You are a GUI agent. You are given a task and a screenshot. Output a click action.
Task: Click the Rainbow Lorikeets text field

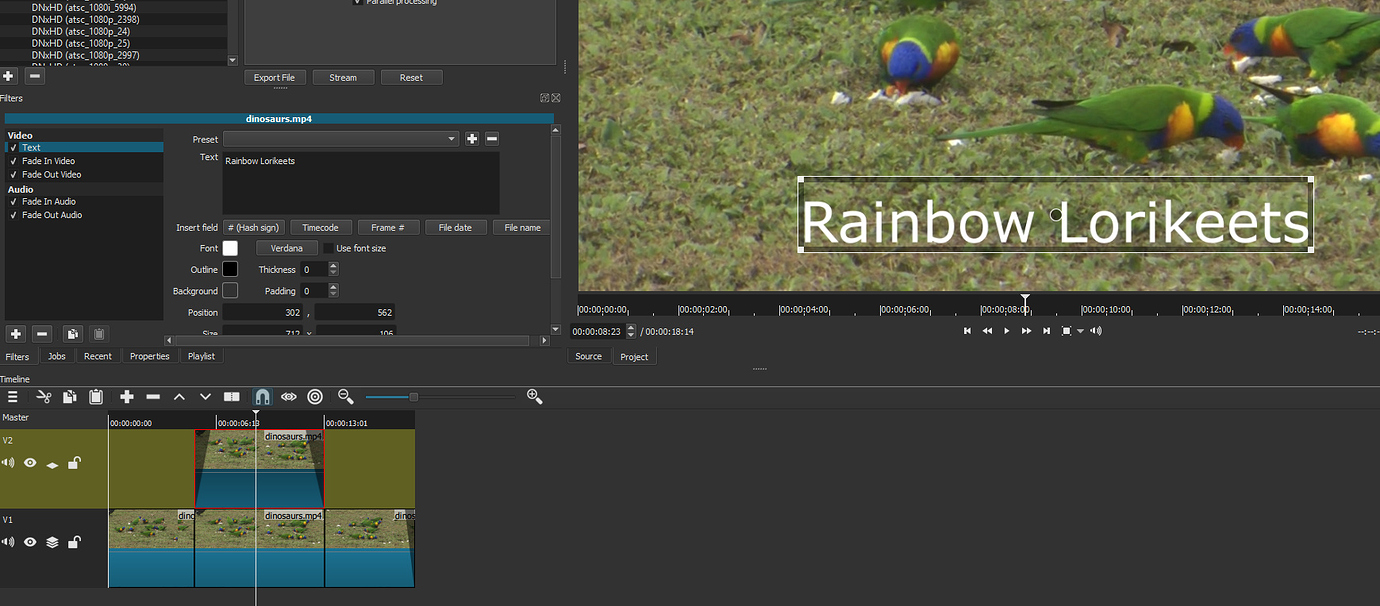[361, 183]
